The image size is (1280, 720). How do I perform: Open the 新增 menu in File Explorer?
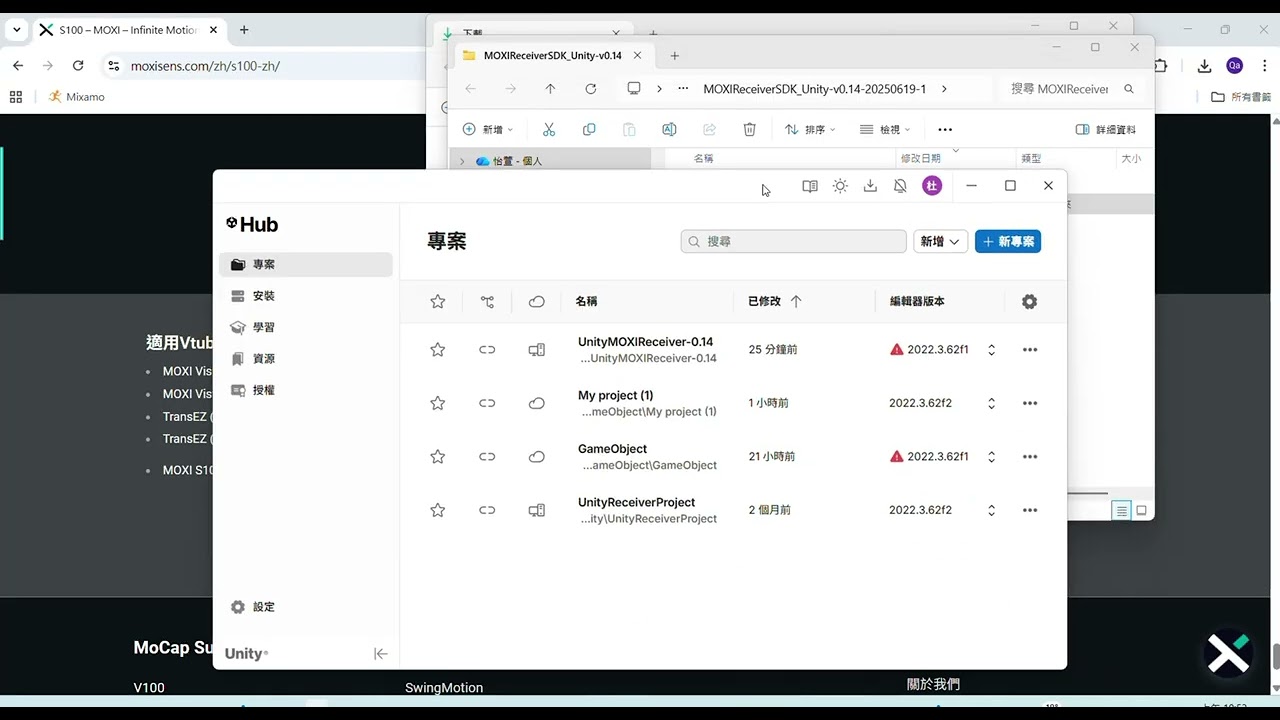pyautogui.click(x=487, y=130)
